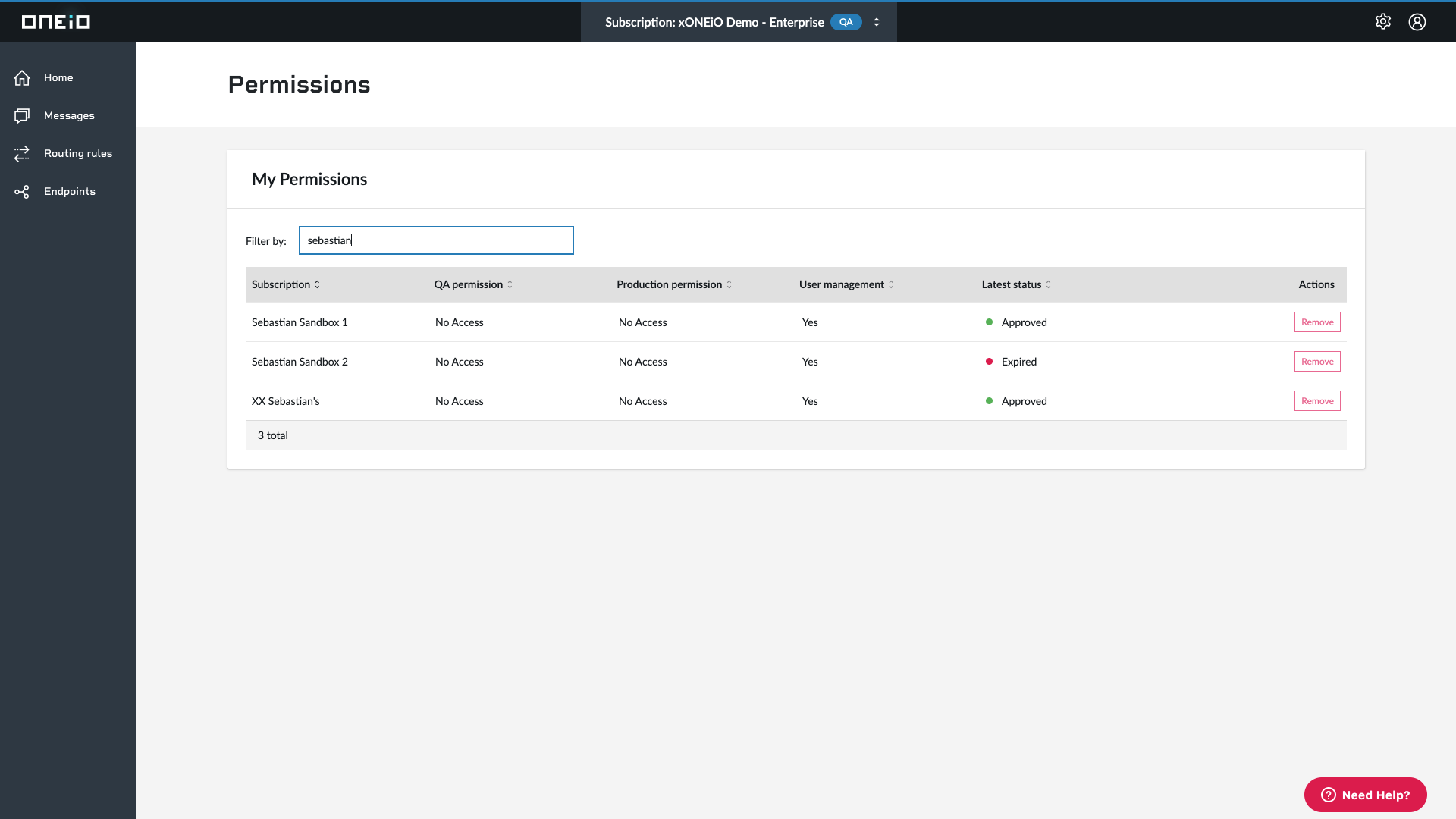Remove Sebastian Sandbox 1 permission
Viewport: 1456px width, 819px height.
(1317, 322)
